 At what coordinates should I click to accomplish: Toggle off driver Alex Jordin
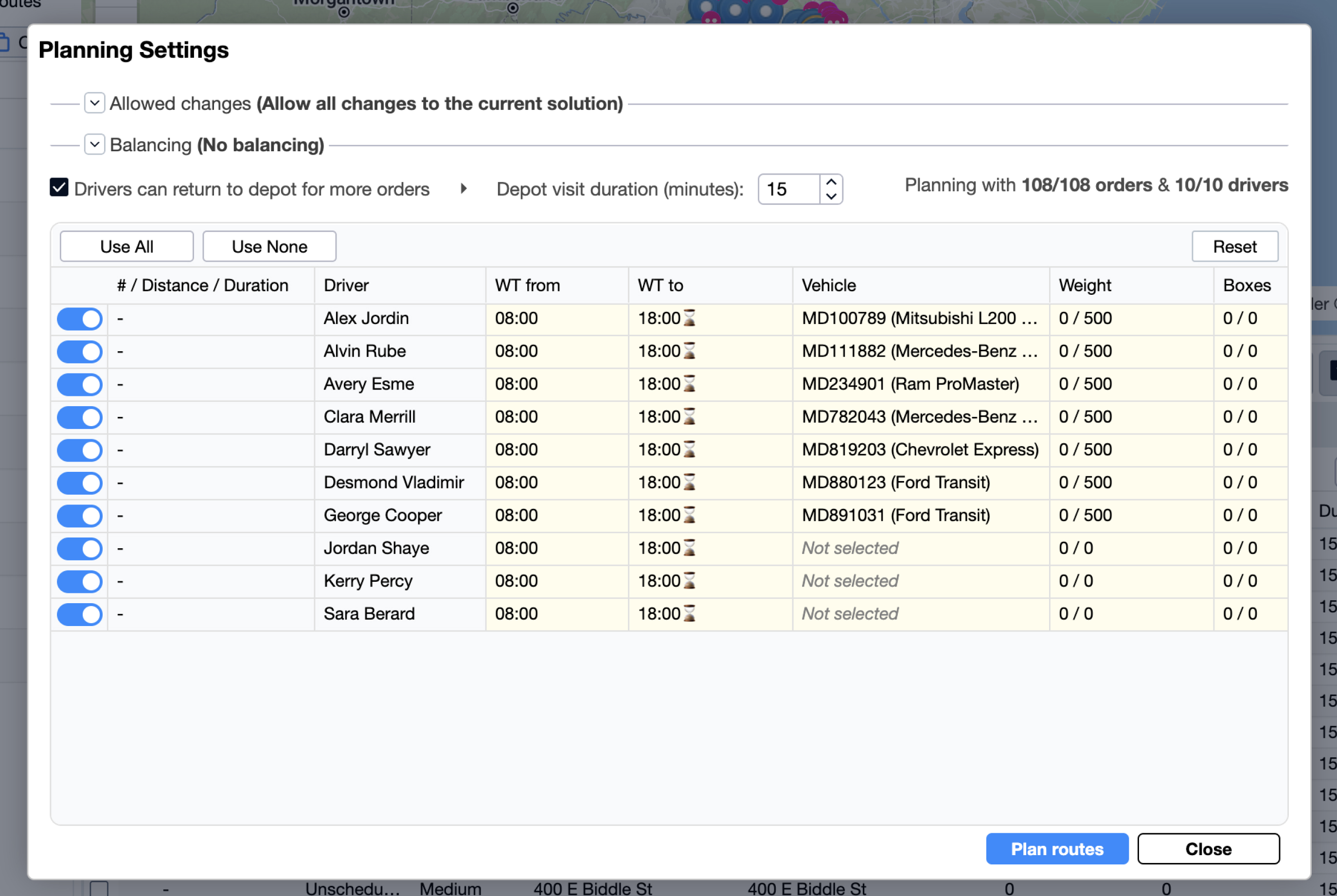79,319
